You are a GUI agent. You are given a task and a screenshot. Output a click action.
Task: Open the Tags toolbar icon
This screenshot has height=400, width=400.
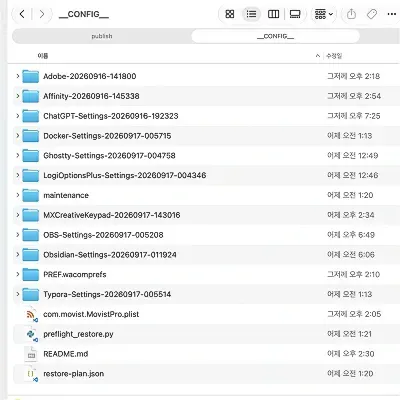click(x=372, y=14)
